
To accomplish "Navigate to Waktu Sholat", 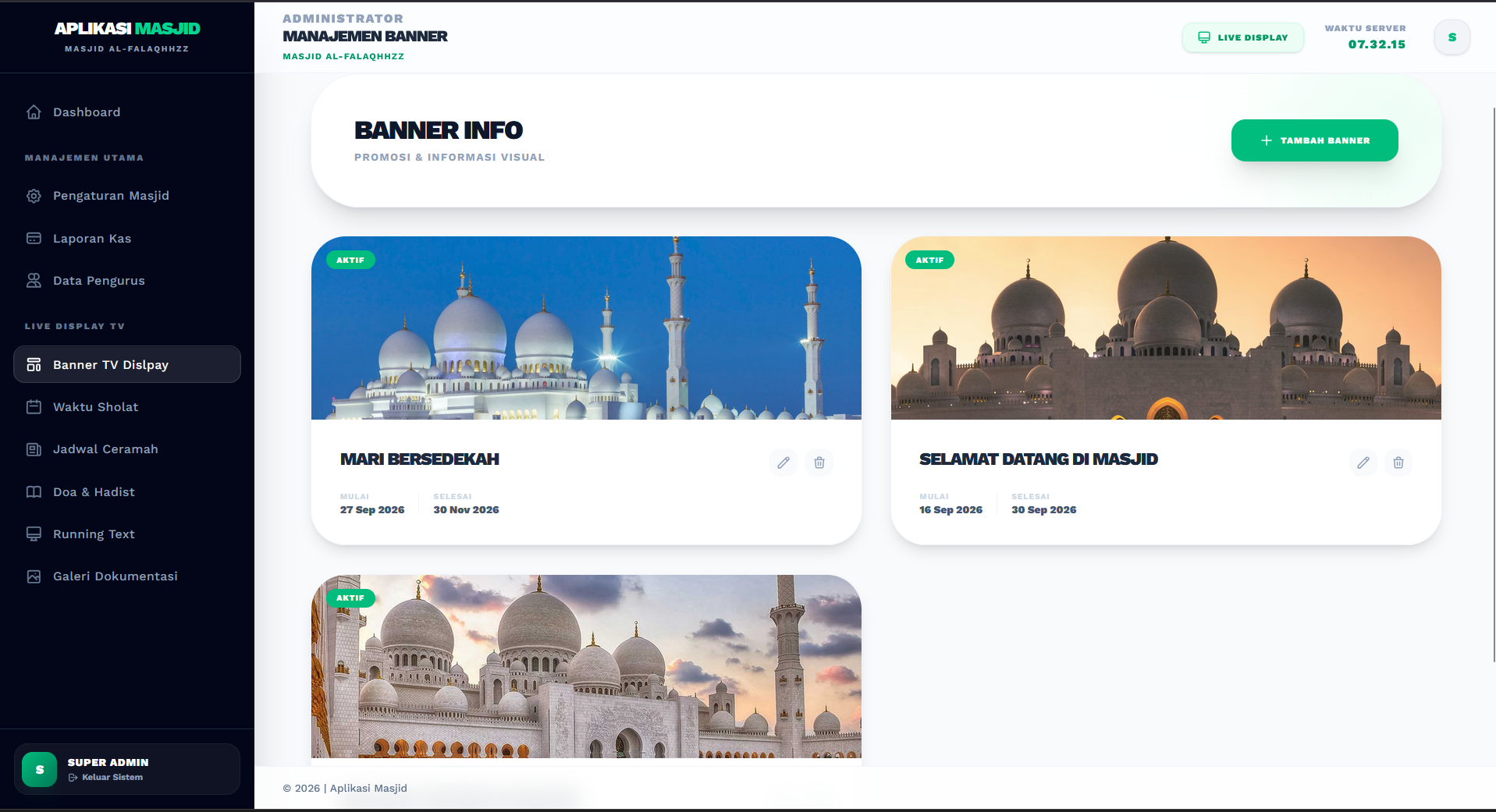I will pos(127,407).
